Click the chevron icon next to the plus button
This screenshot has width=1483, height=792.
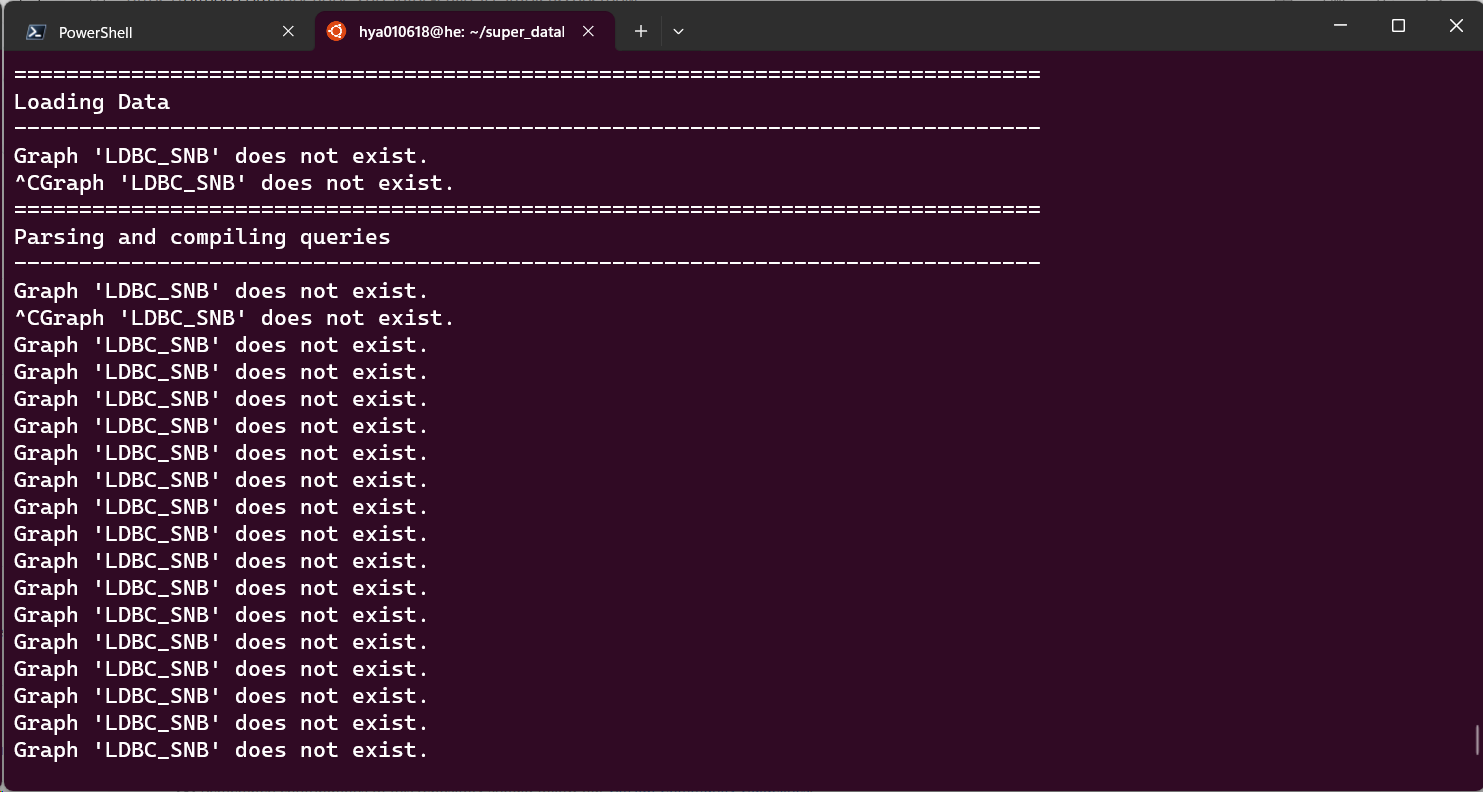678,31
